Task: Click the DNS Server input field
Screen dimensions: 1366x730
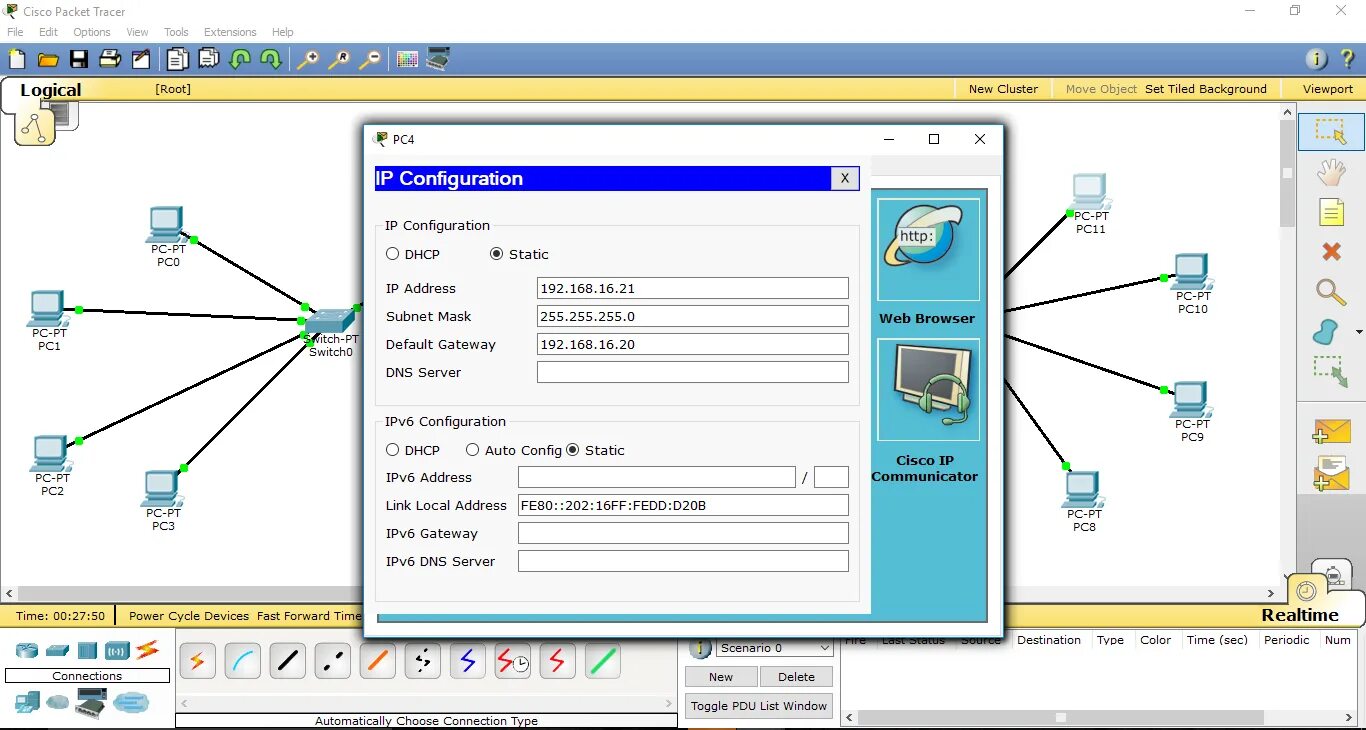Action: point(693,372)
